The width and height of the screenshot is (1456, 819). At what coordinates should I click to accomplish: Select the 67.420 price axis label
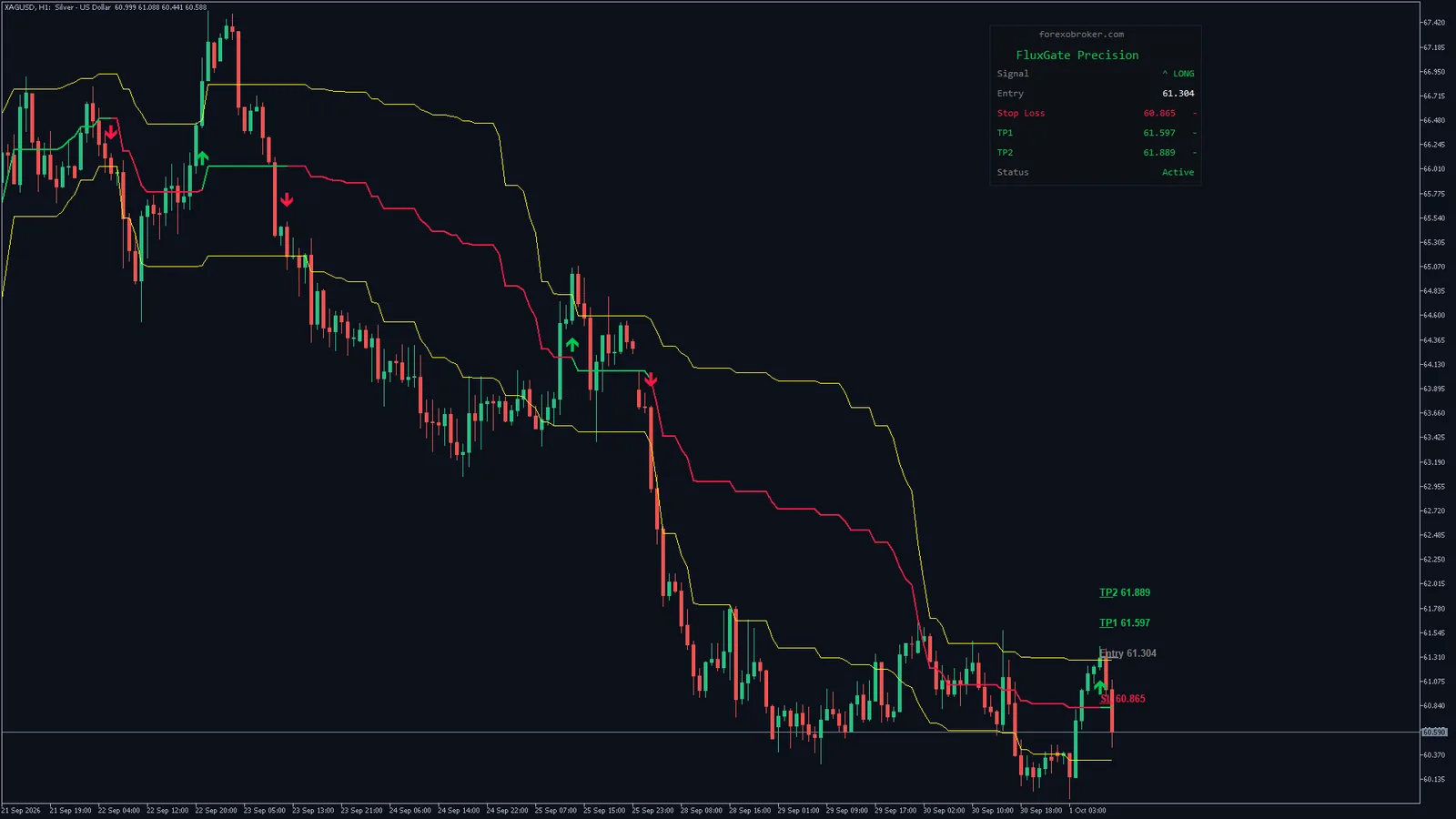[1433, 23]
